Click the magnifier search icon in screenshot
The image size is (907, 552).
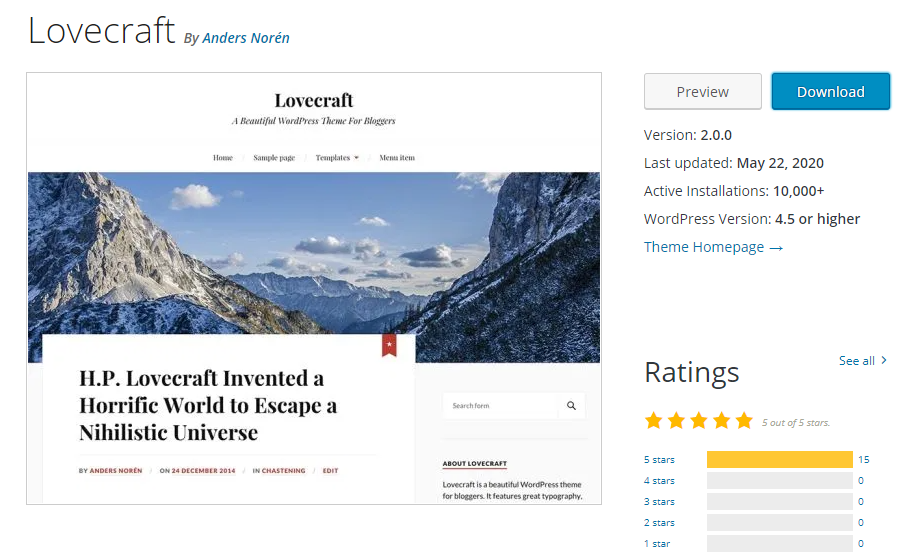[572, 406]
